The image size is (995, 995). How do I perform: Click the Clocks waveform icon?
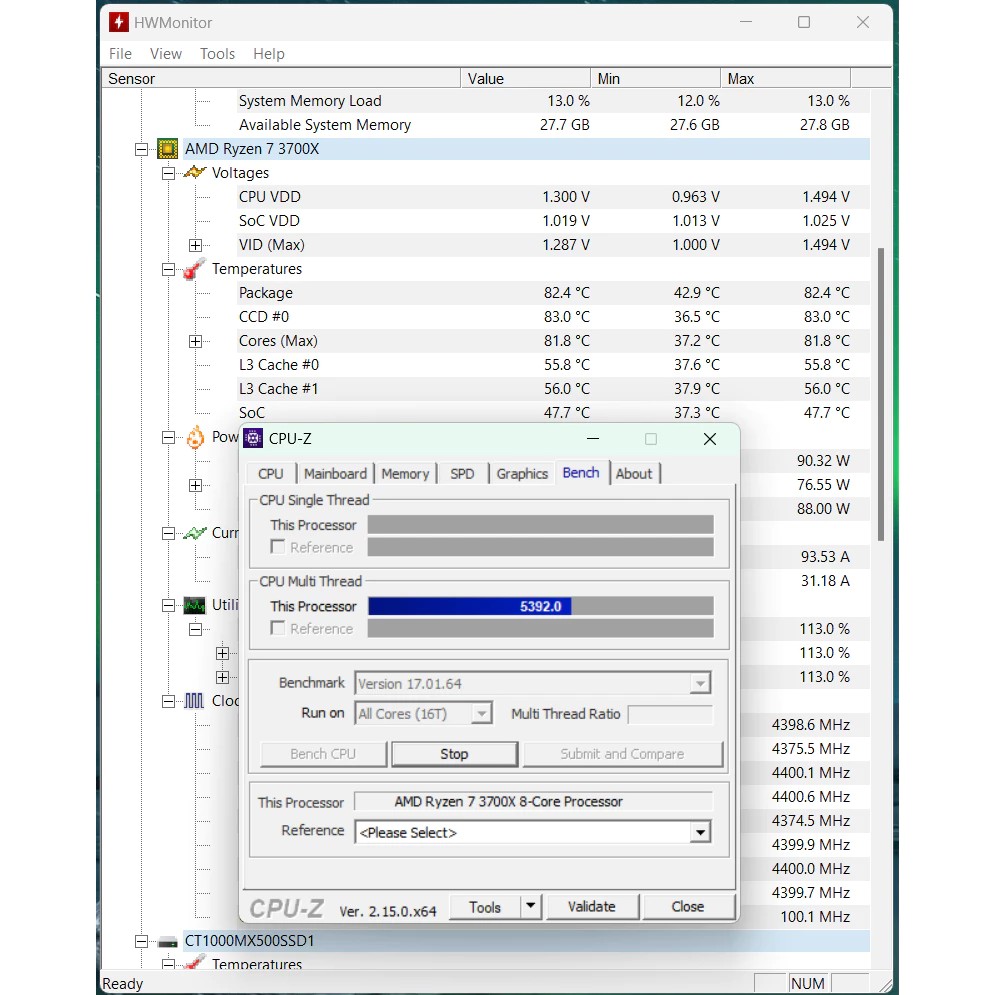click(195, 701)
